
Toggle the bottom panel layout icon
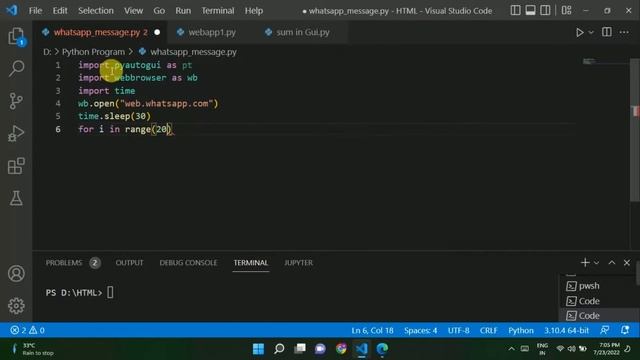(530, 11)
